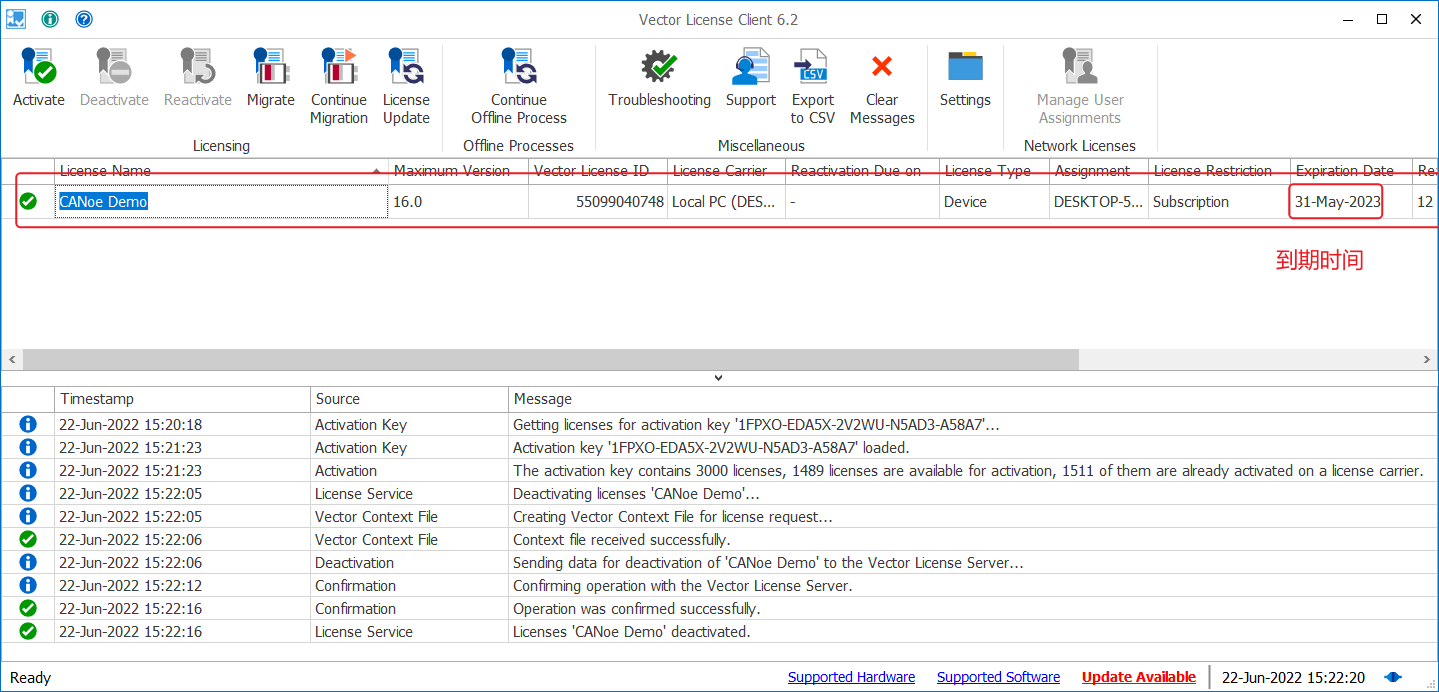Click the Reactivation Due on column header
The image size is (1439, 692).
point(862,171)
